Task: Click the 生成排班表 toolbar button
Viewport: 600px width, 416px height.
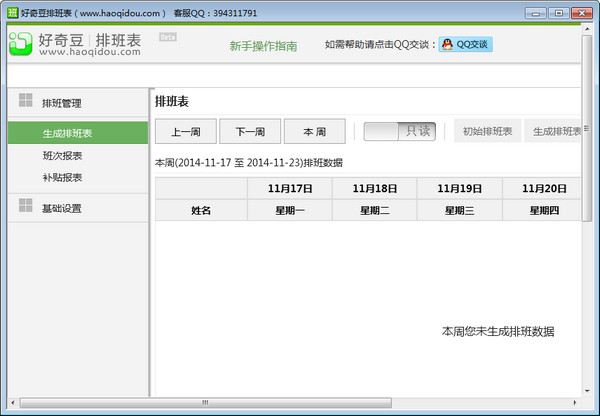Action: [553, 131]
